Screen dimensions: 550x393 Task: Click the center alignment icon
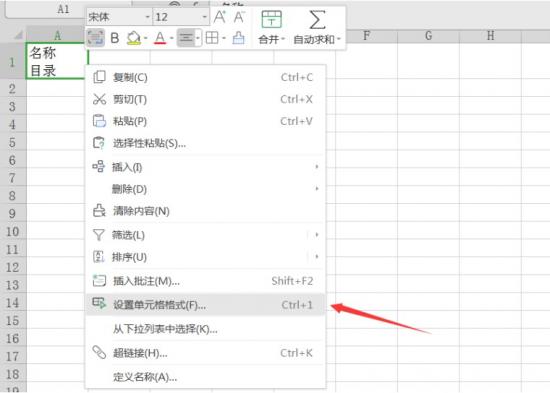tap(186, 38)
